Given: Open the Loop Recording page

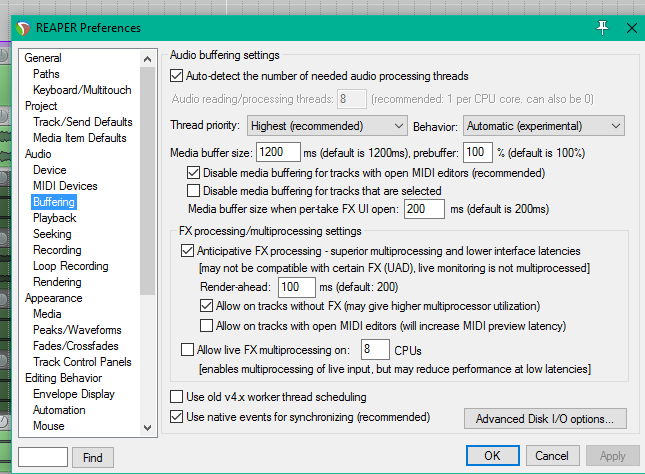Looking at the screenshot, I should coord(71,266).
